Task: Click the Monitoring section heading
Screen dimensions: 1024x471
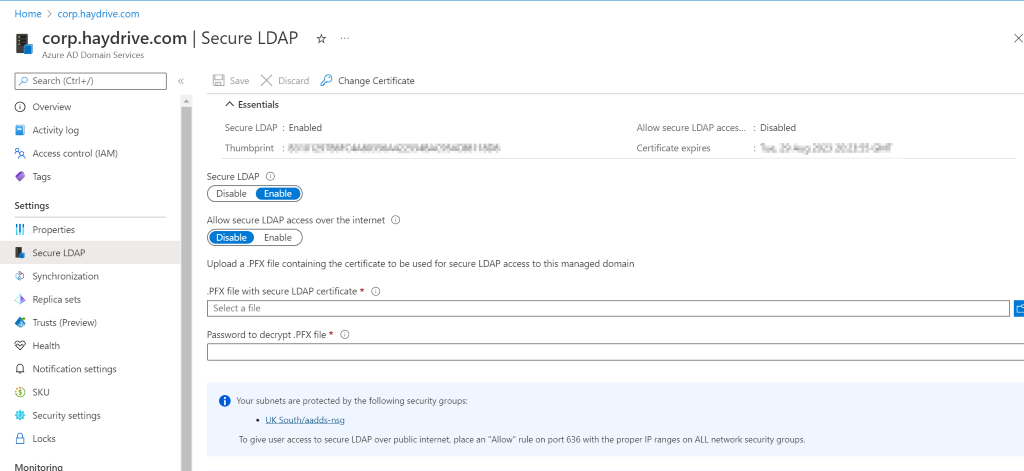Action: point(39,466)
